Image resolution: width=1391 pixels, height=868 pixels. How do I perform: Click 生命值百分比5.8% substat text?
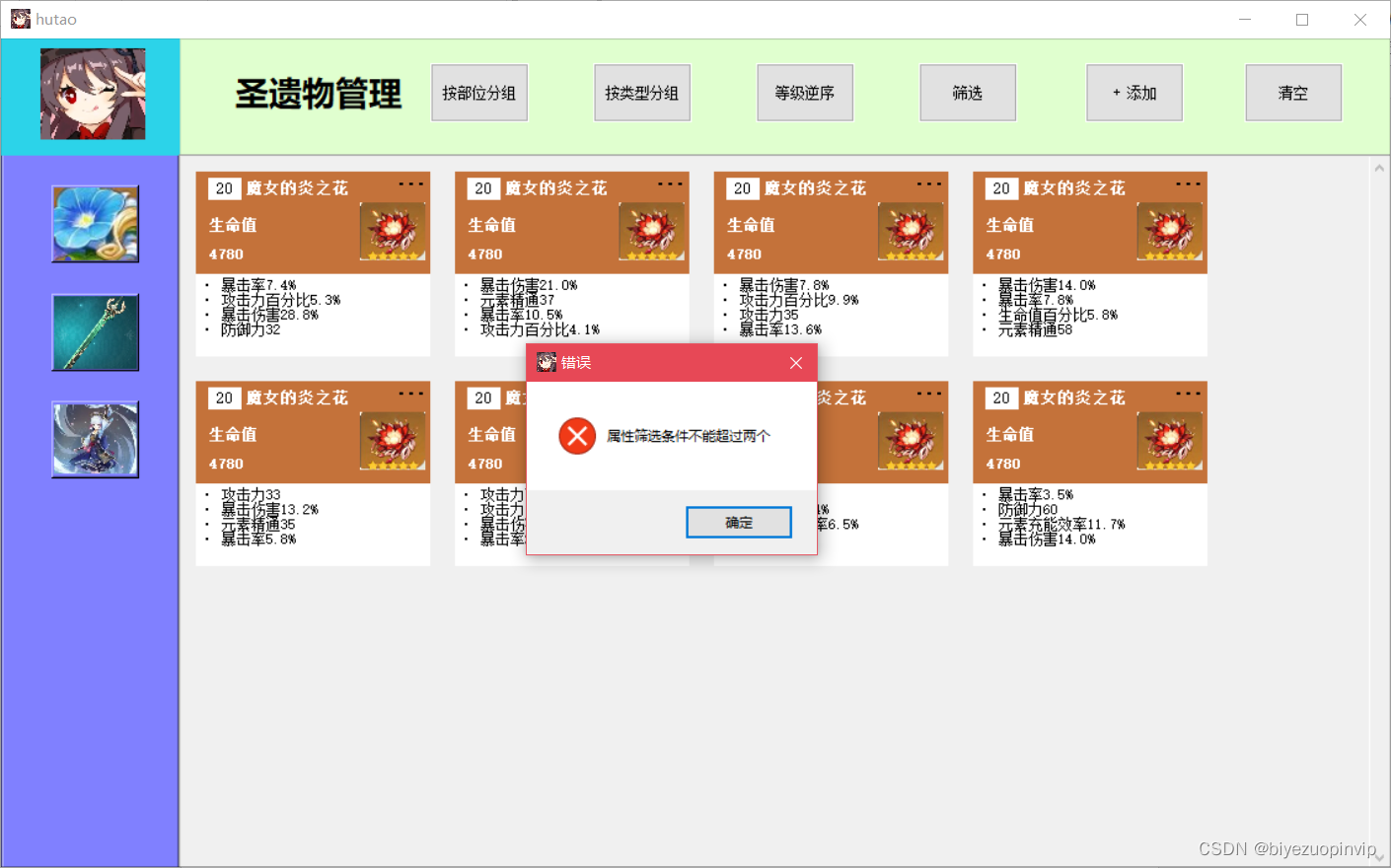[1058, 315]
